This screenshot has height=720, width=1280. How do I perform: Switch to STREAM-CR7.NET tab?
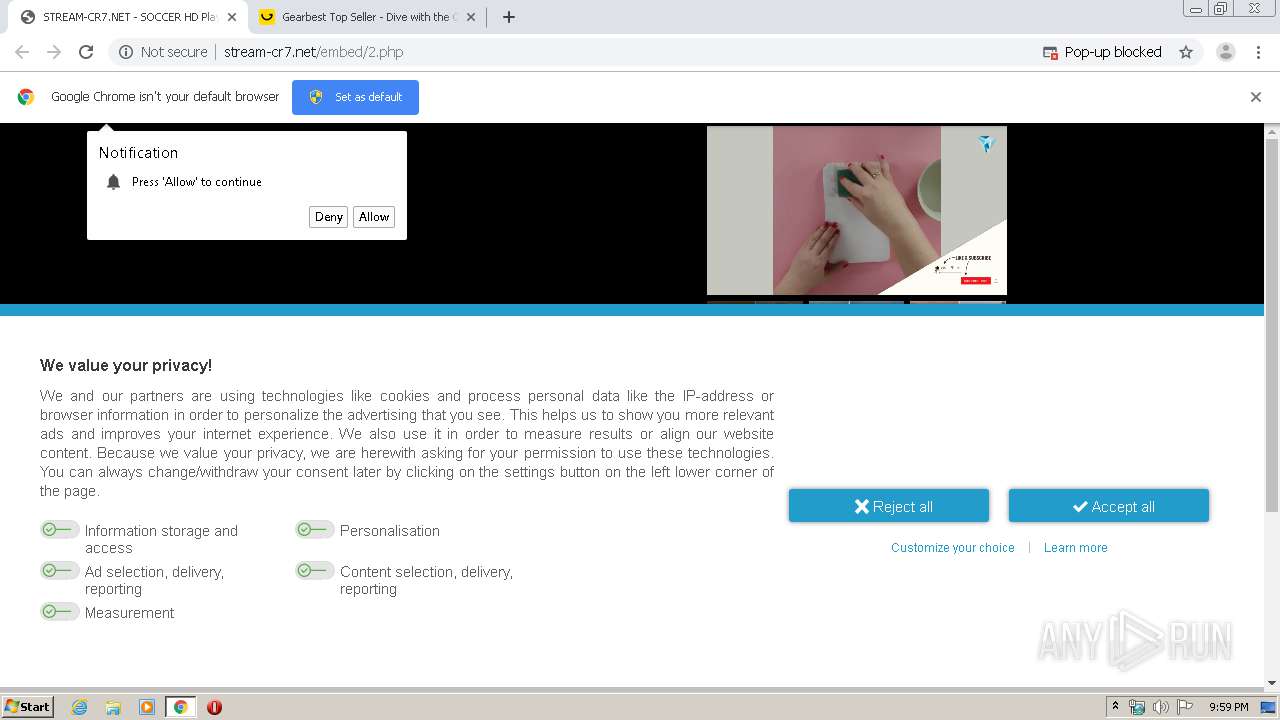[128, 17]
